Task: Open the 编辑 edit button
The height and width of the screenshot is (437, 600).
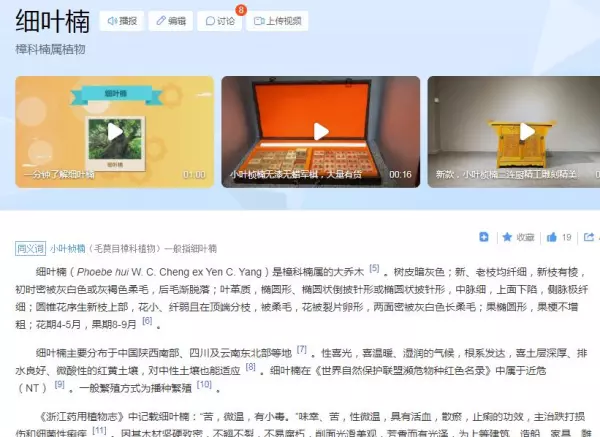Action: (171, 21)
